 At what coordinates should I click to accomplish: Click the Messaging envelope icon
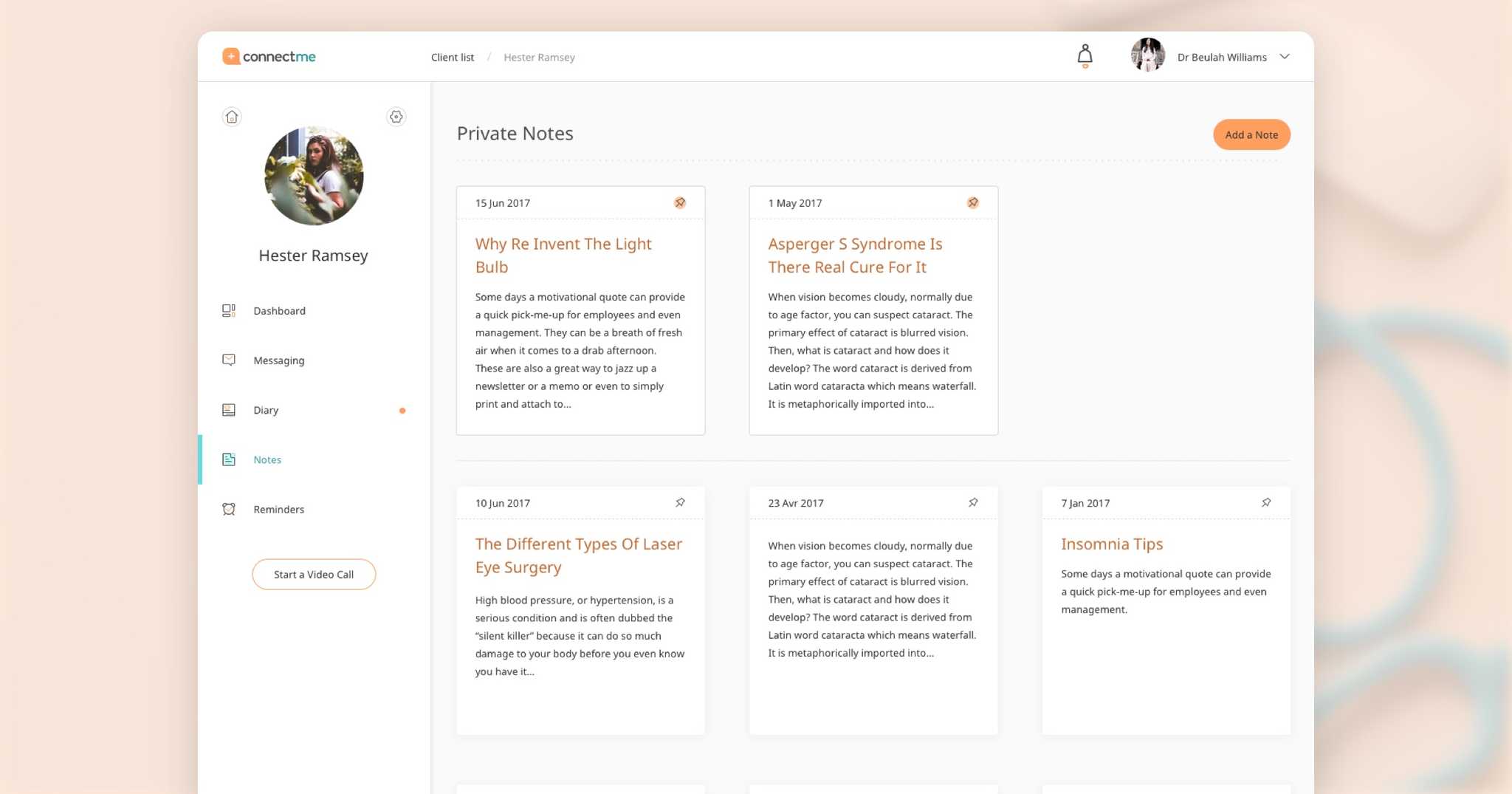click(229, 360)
